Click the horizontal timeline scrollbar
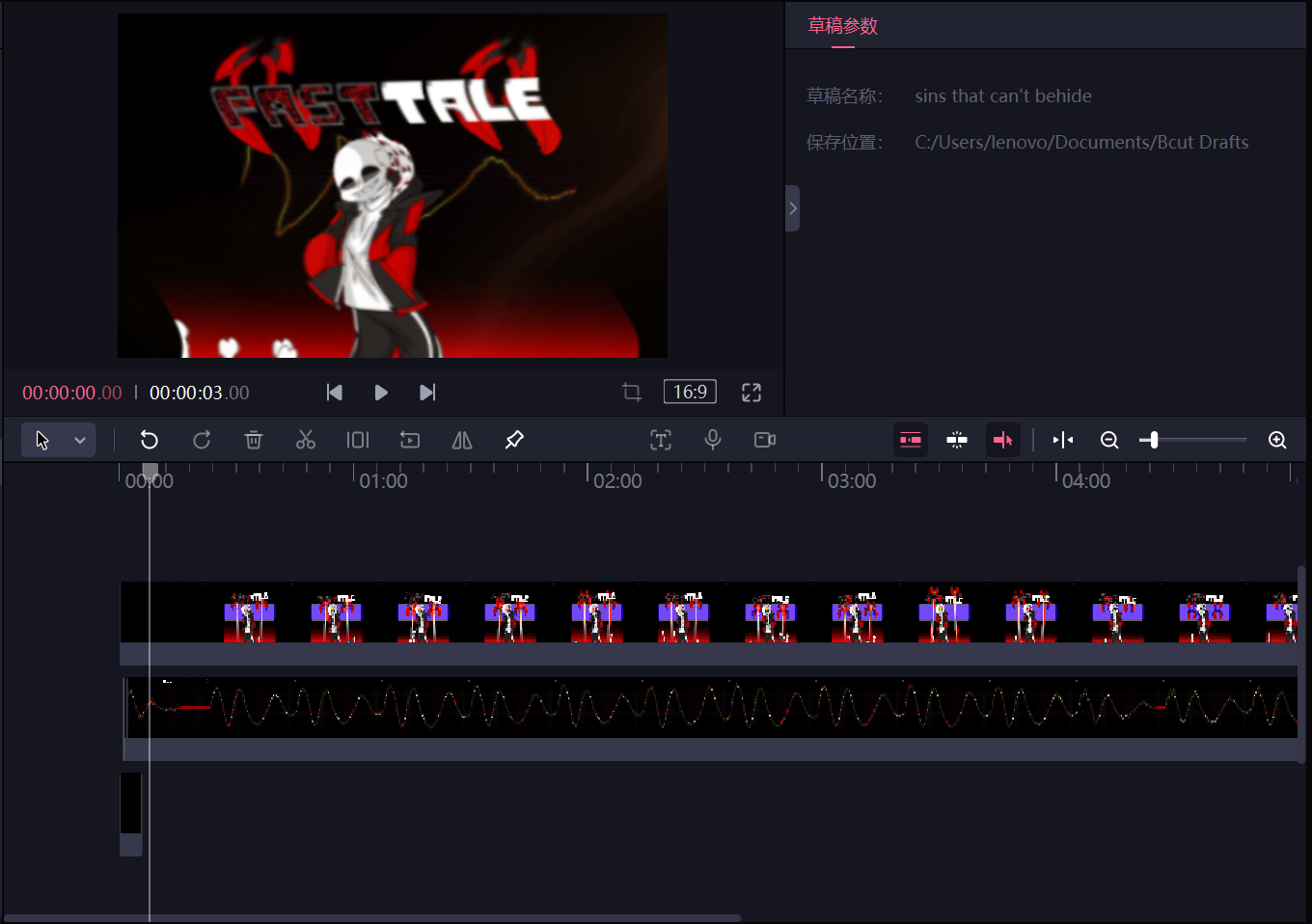The image size is (1312, 924). [372, 918]
